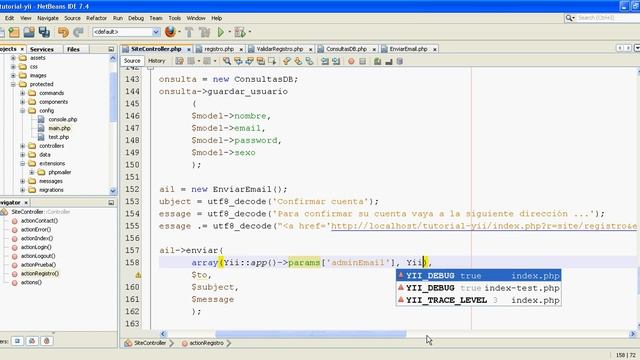Click the third navigator filter icon
Screen dimensions: 640x360
47,341
